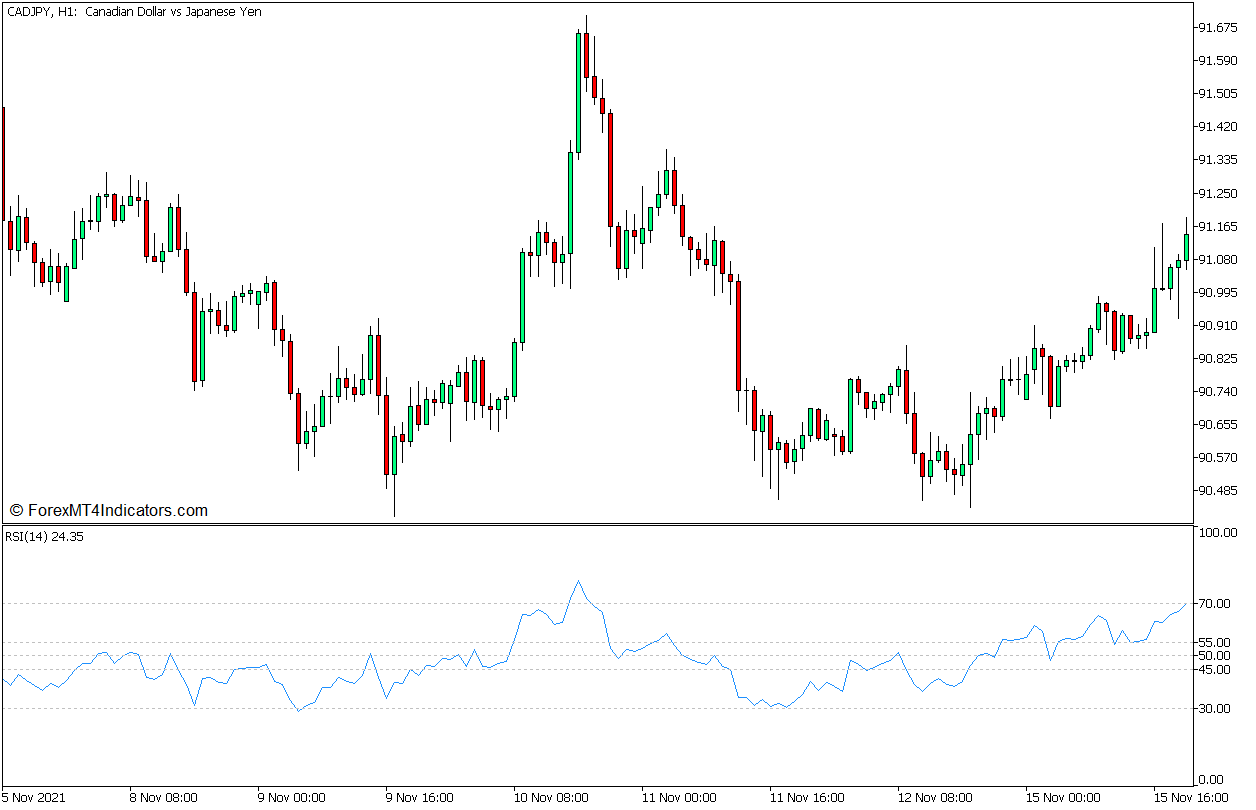The width and height of the screenshot is (1256, 810).
Task: Click the RSI line at its highest peak
Action: (x=580, y=582)
